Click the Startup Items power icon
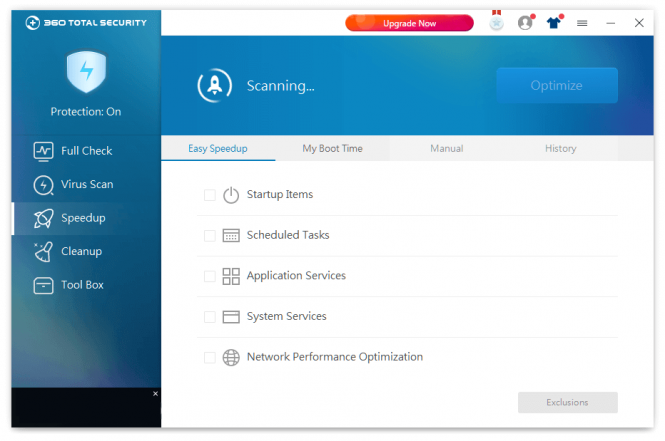 [x=231, y=195]
